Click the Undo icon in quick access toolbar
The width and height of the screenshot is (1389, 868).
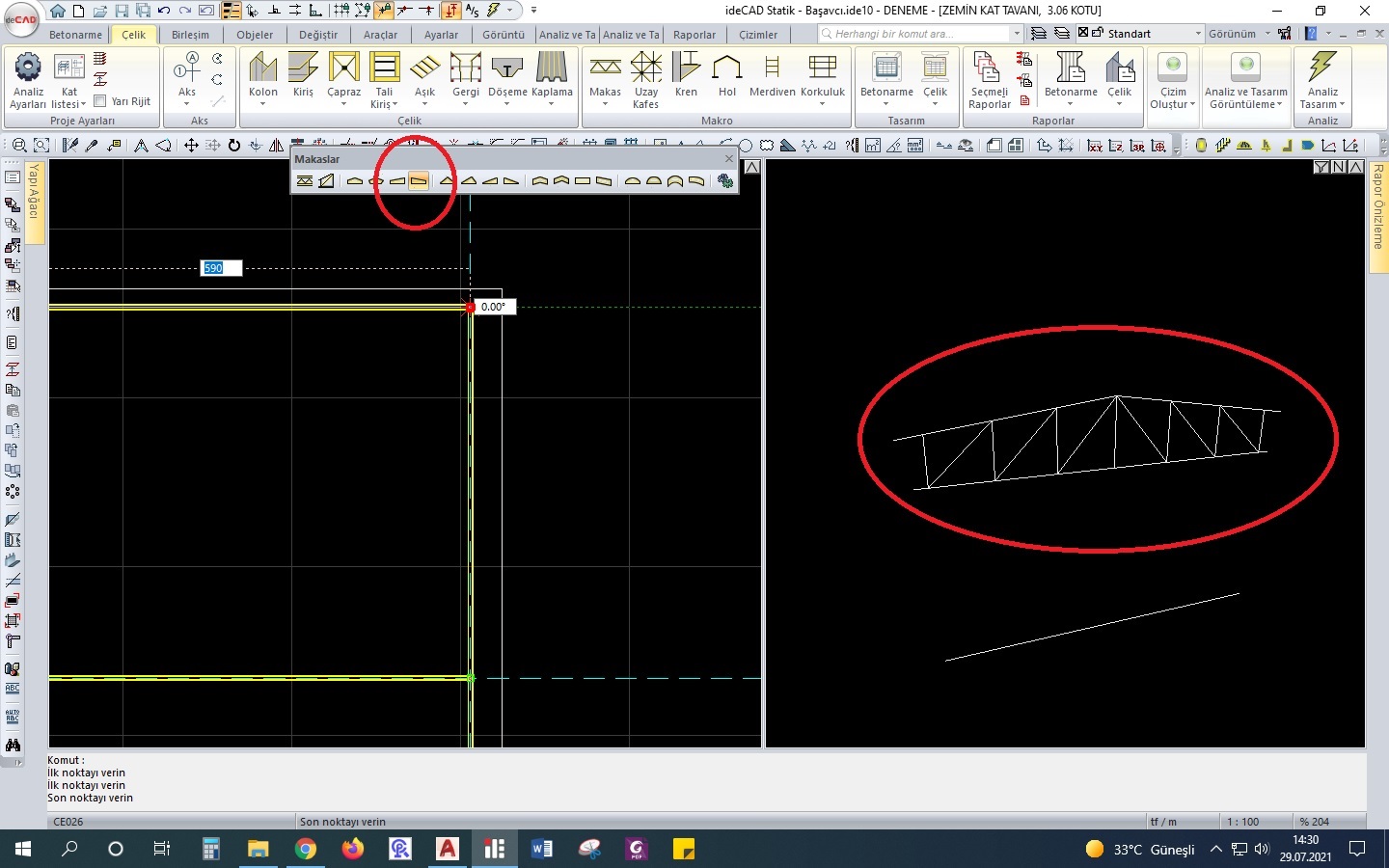pos(164,11)
